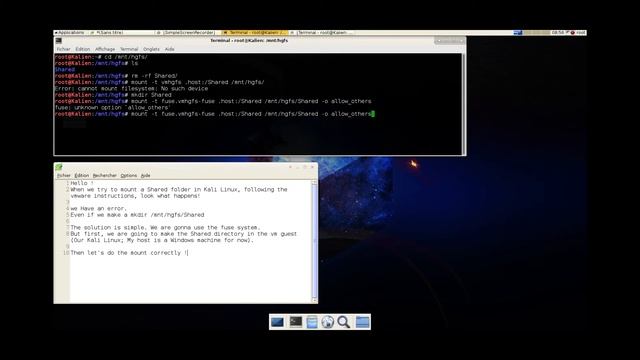
Task: Open Options menu in Mousepad
Action: pos(129,176)
